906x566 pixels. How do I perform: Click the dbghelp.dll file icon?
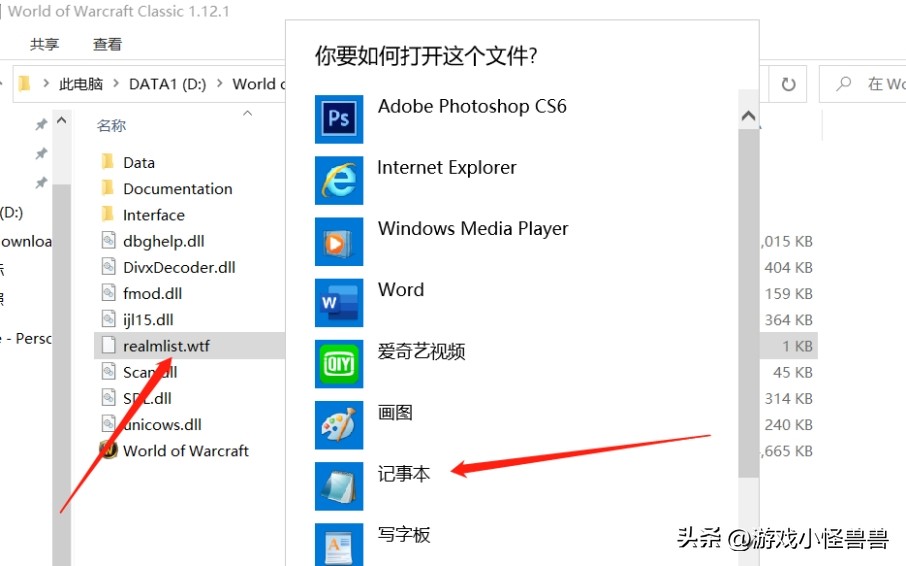108,240
